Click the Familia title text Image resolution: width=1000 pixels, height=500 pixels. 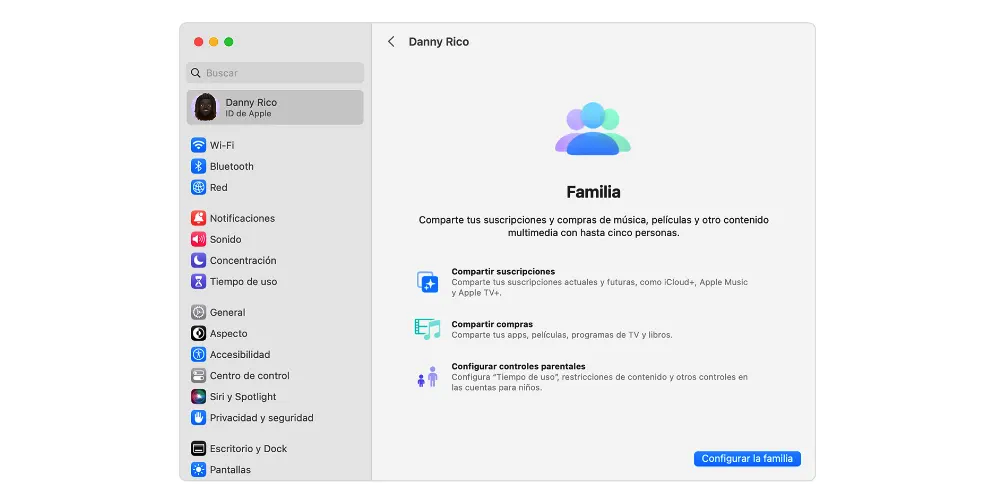point(593,192)
